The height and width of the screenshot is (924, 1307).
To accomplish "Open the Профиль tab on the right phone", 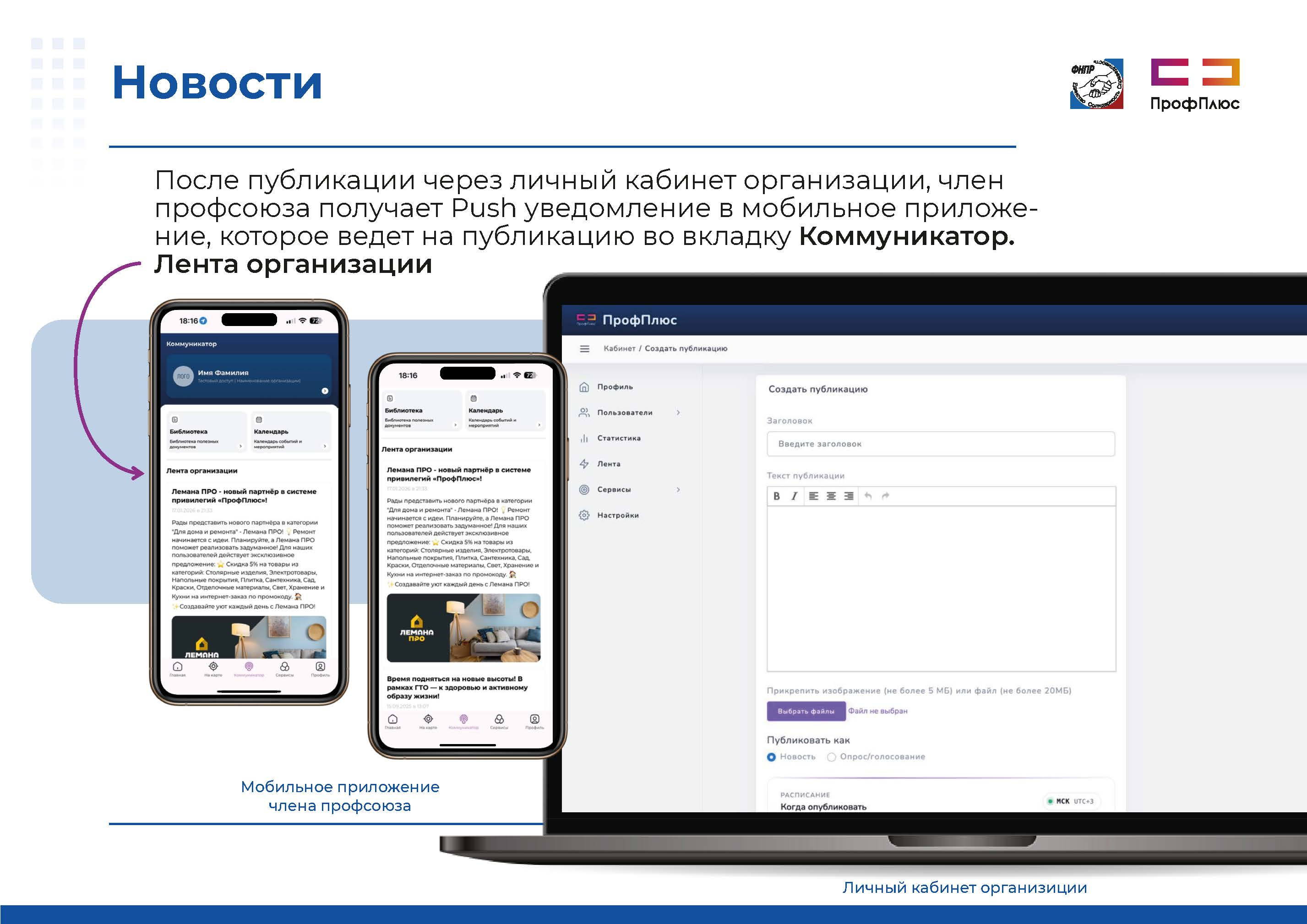I will point(534,721).
